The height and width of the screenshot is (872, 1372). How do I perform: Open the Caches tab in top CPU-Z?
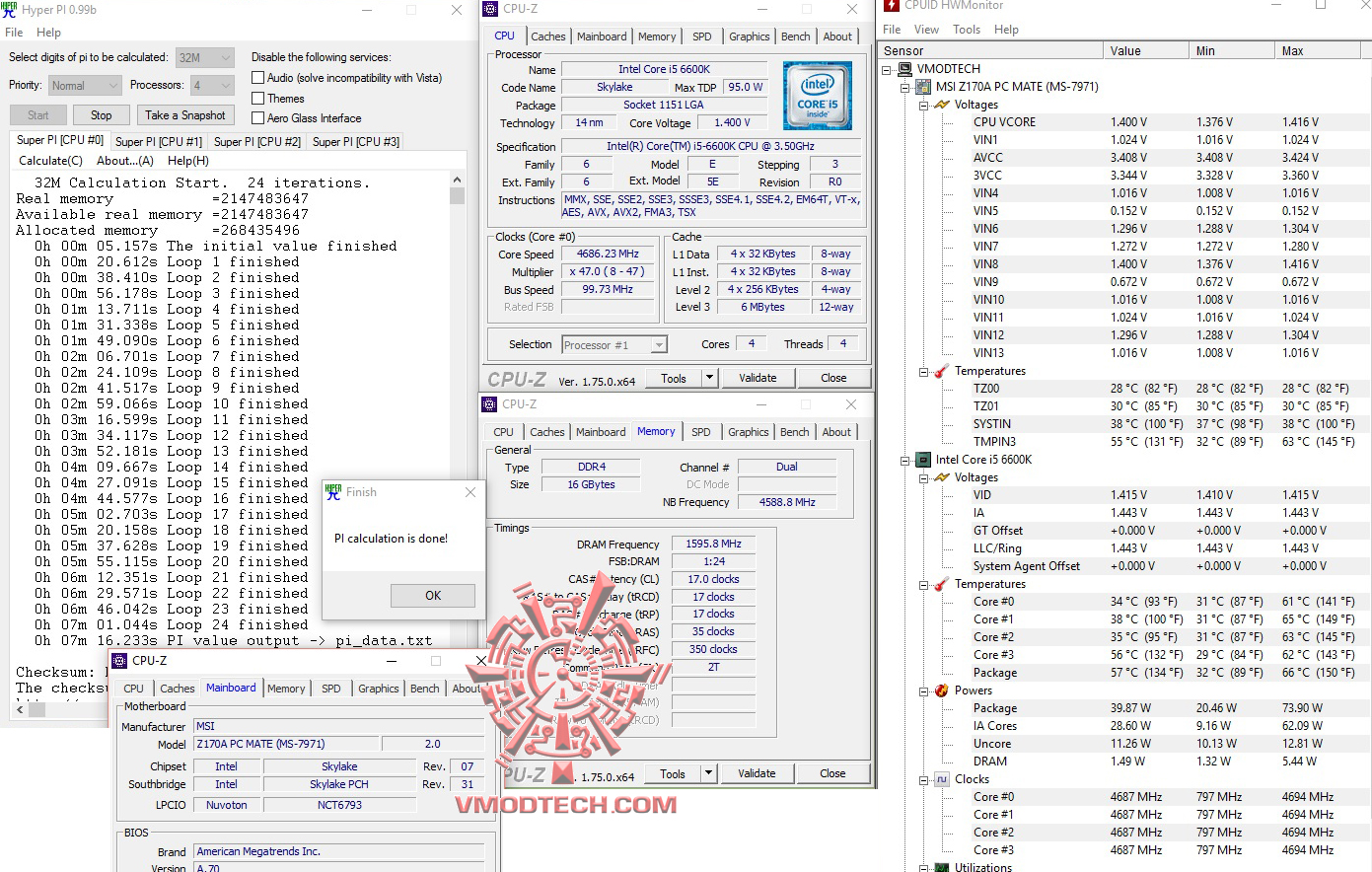click(x=548, y=36)
